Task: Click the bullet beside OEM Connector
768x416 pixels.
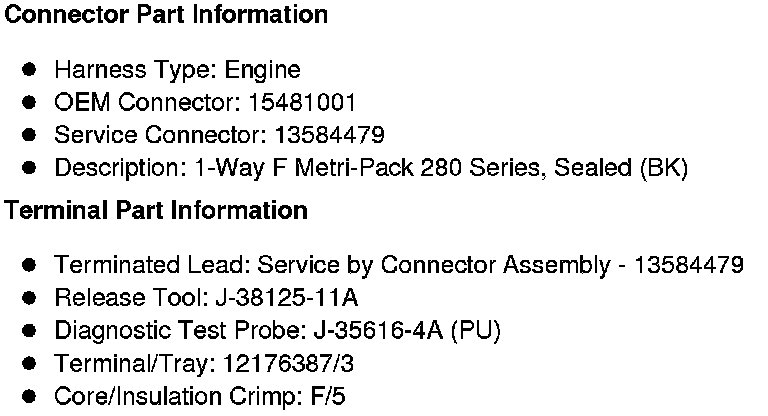Action: (x=29, y=102)
